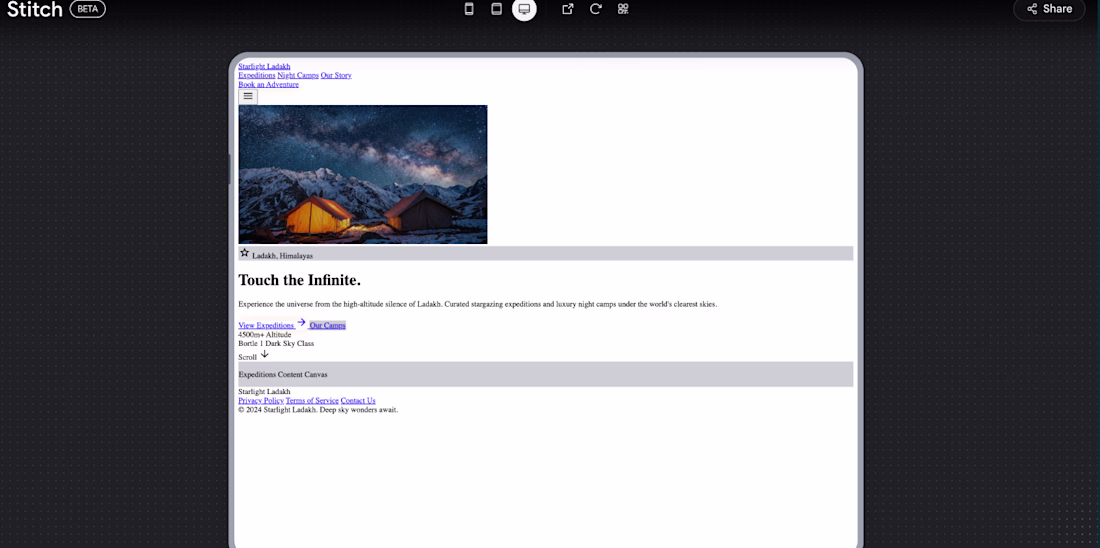
Task: Switch to tablet preview
Action: click(497, 9)
